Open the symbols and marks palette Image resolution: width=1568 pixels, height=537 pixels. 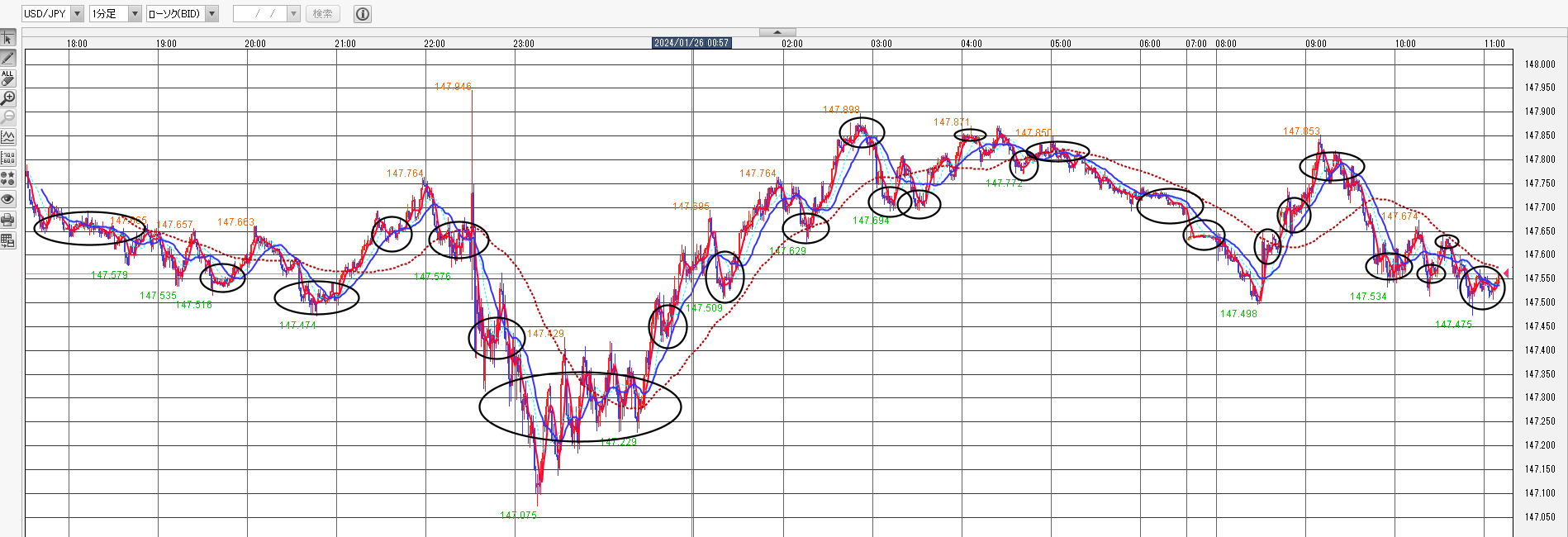[7, 178]
